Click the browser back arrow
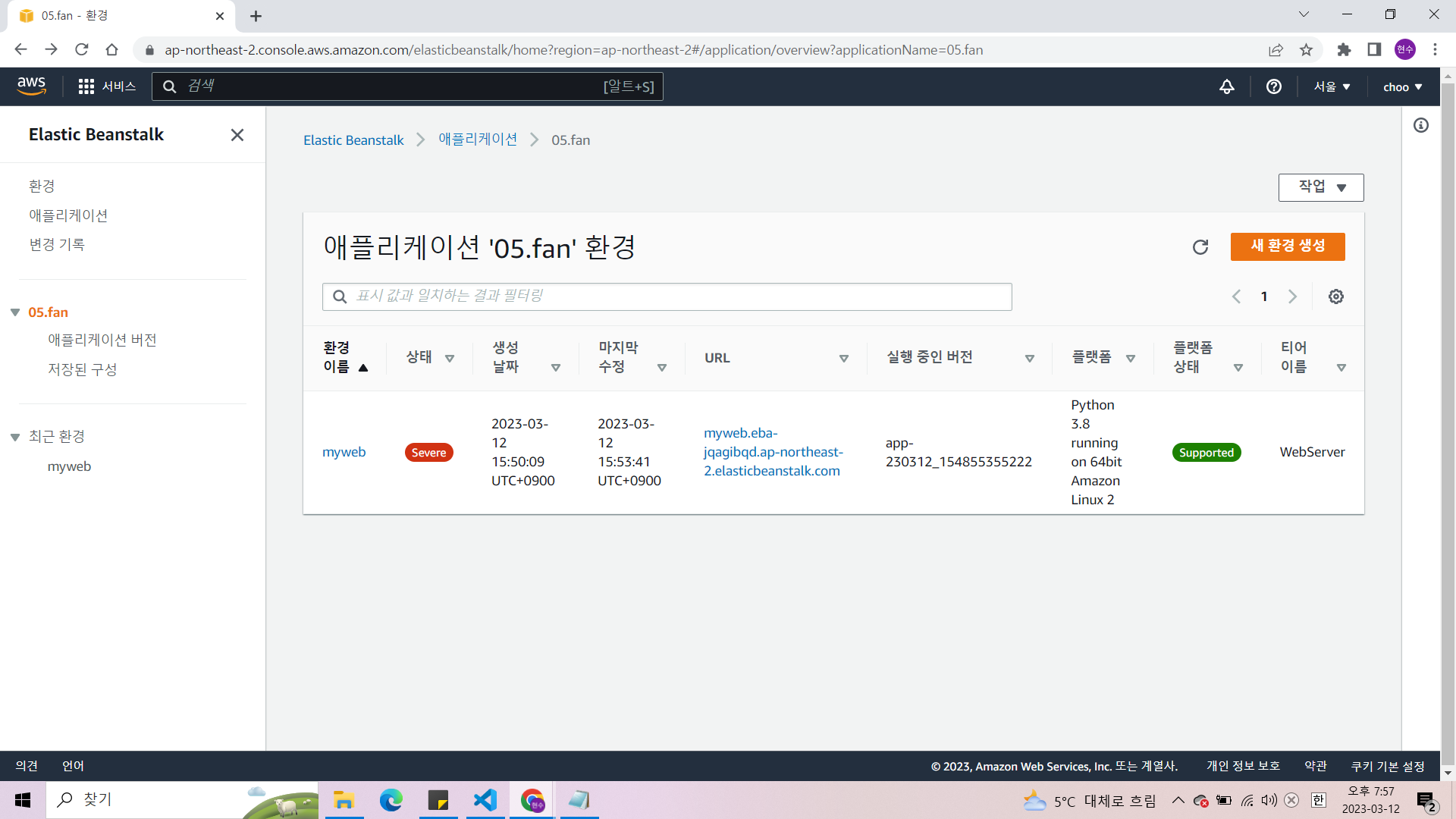 [20, 49]
